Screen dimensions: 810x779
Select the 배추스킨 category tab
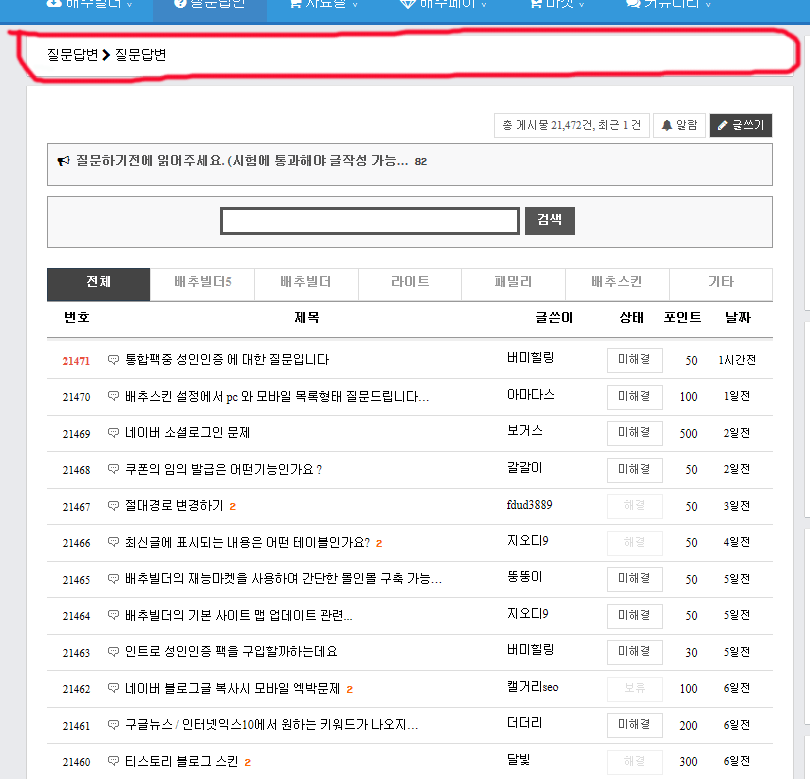point(617,284)
